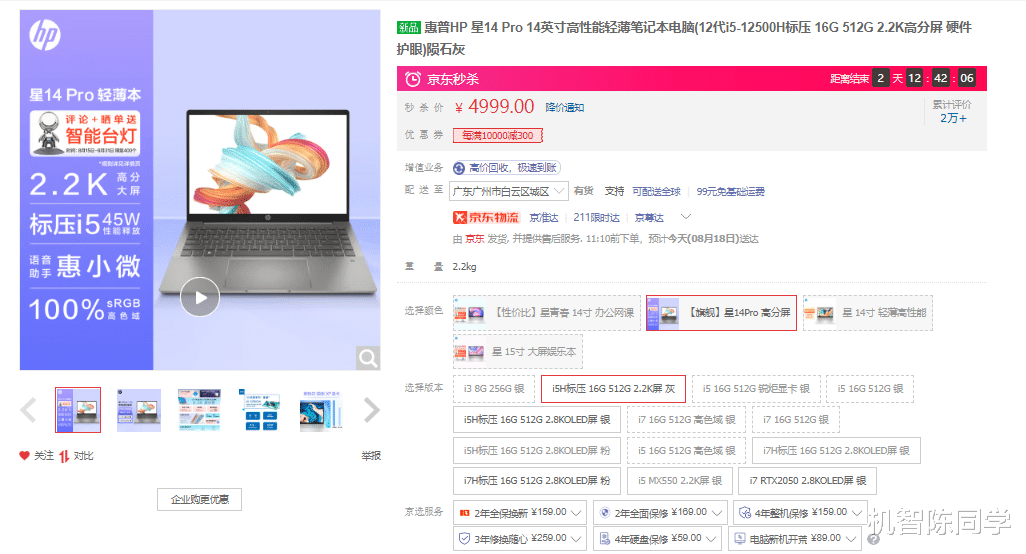Open 4年整机保修 ¥159.00 service dropdown
The height and width of the screenshot is (554, 1026).
801,513
